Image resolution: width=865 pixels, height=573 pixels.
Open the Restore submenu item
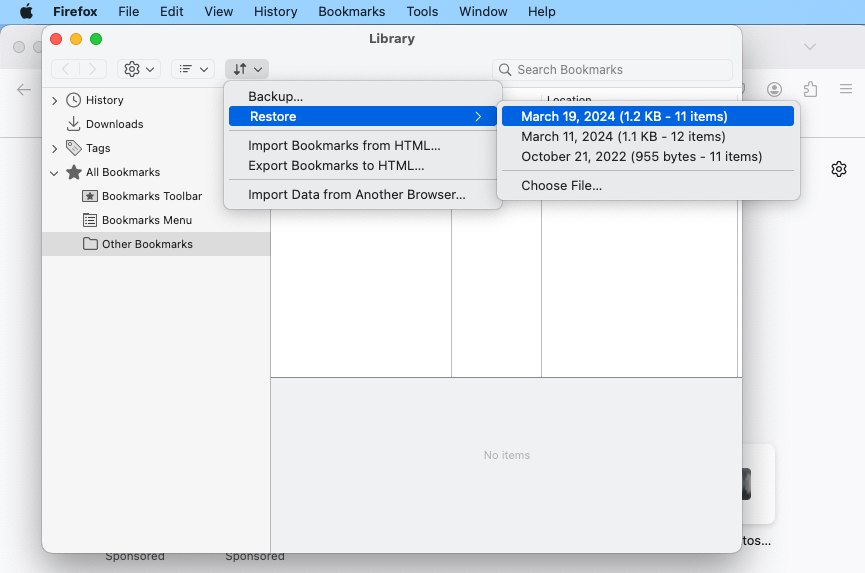click(363, 116)
